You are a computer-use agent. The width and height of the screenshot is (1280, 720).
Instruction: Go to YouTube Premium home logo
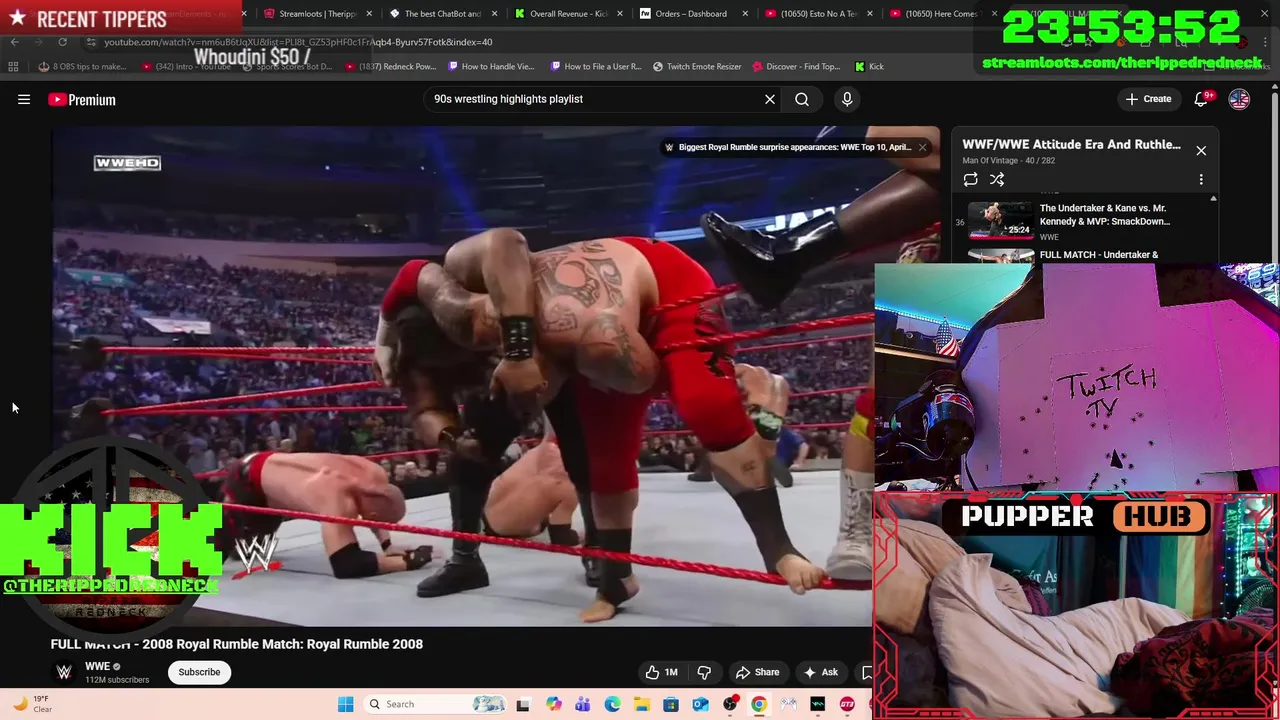[82, 99]
